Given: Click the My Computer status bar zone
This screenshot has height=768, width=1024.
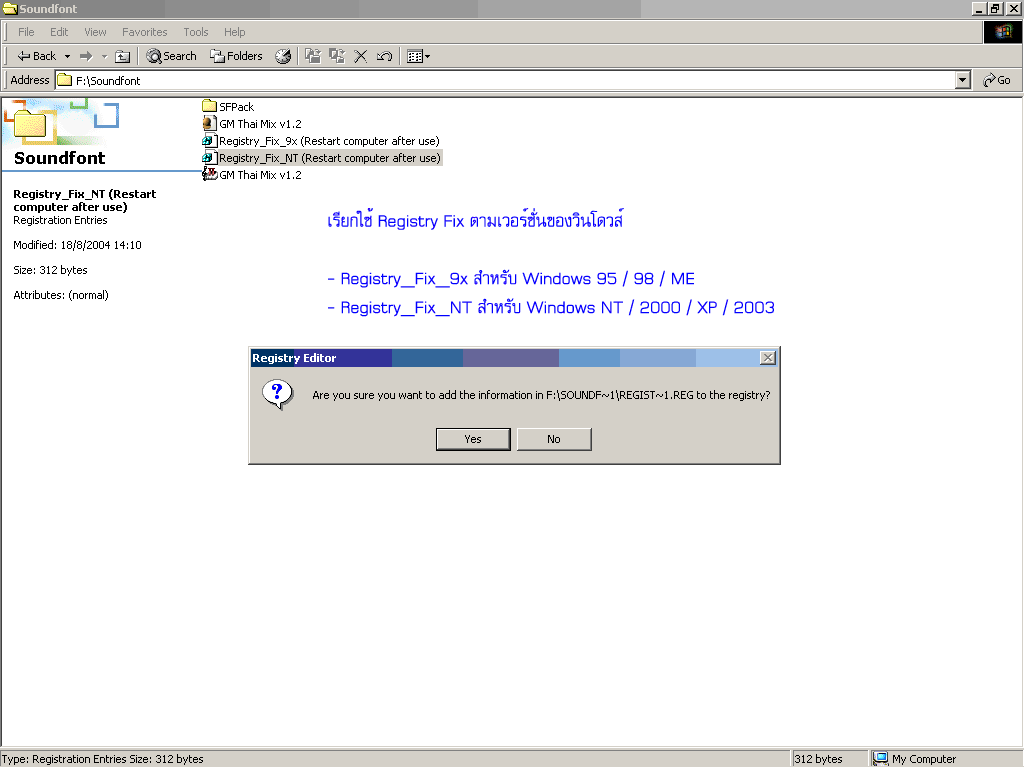Looking at the screenshot, I should pos(946,759).
